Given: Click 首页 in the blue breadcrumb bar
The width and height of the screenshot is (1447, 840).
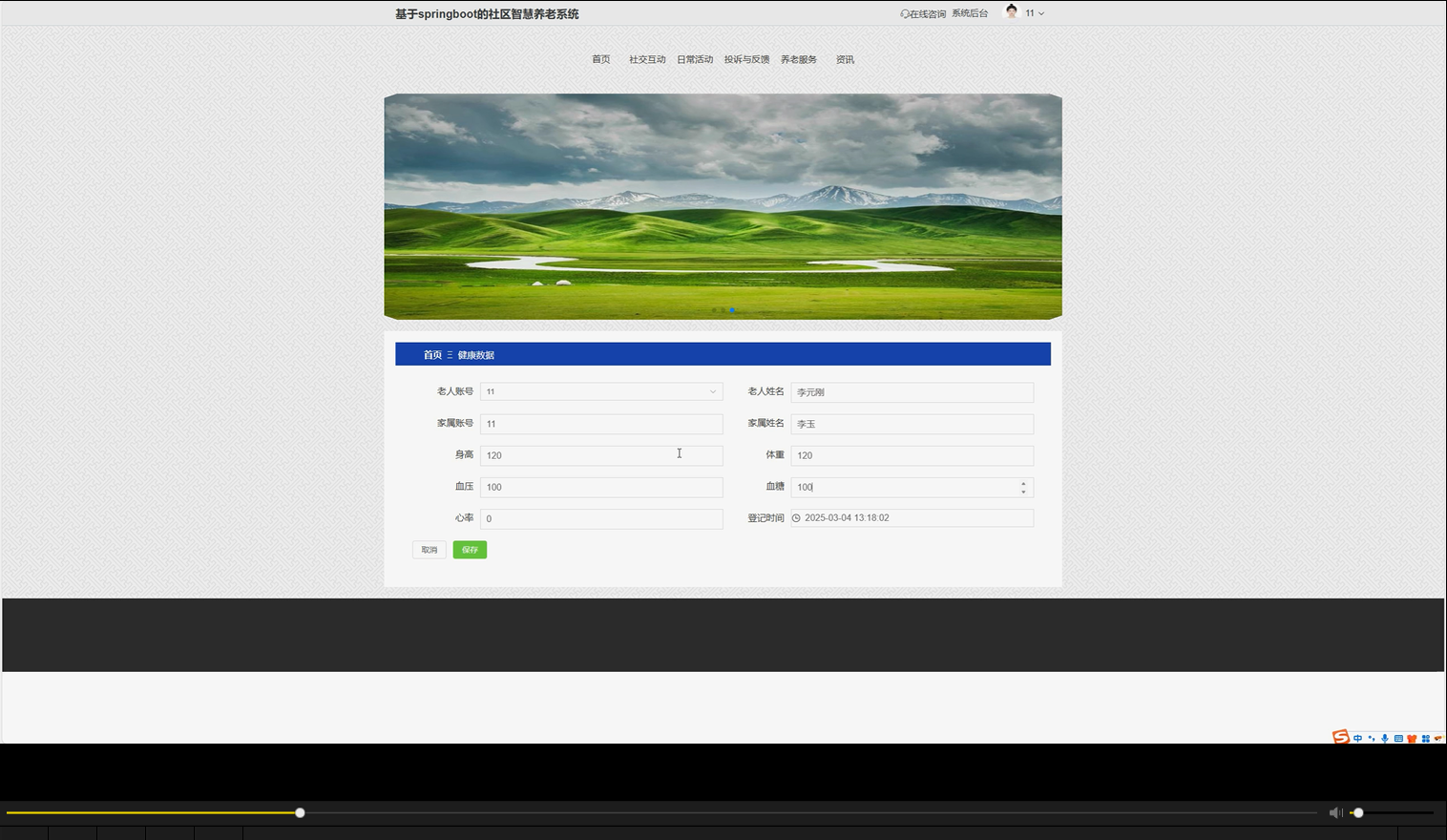Looking at the screenshot, I should (x=432, y=355).
